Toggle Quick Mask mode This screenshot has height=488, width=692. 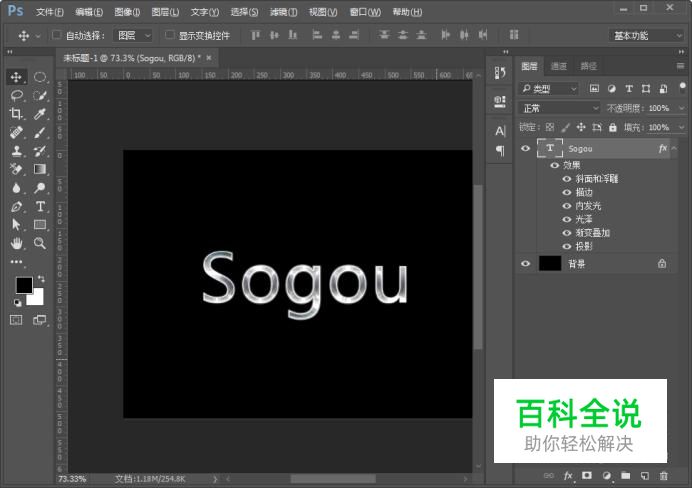(x=16, y=320)
